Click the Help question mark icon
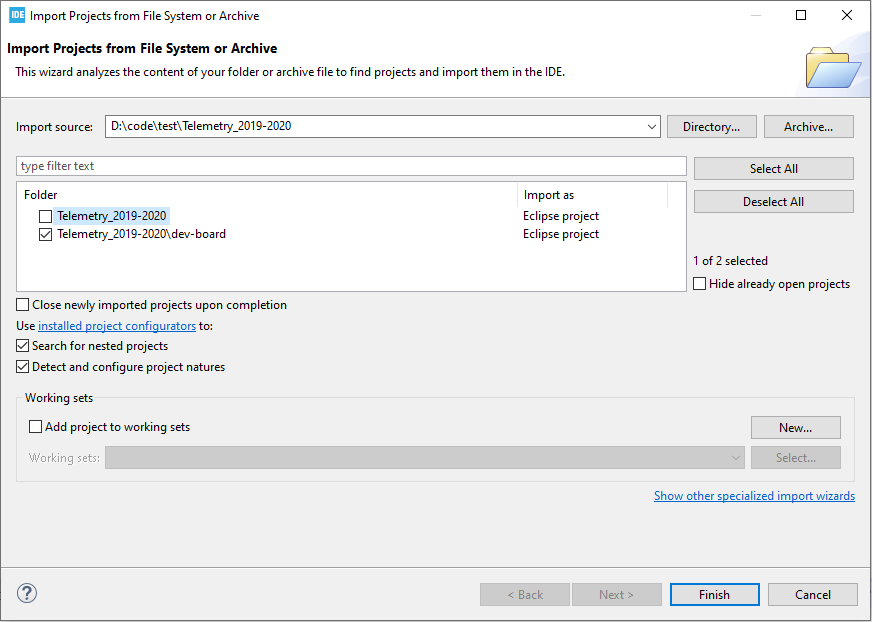Viewport: 872px width, 622px height. [x=27, y=593]
